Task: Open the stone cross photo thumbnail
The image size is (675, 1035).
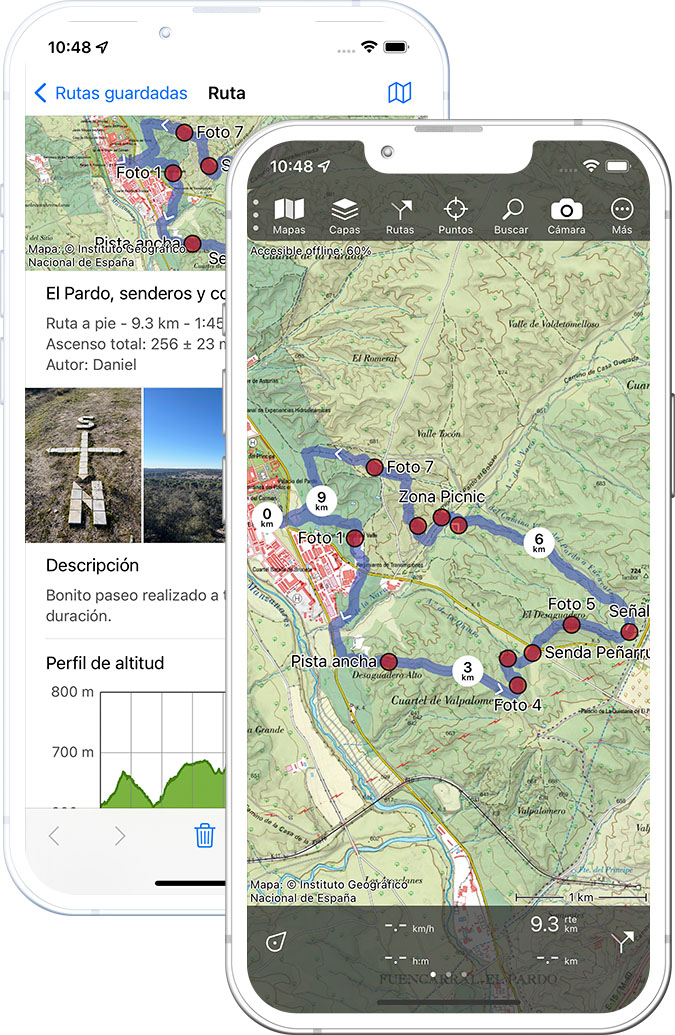Action: [x=83, y=465]
